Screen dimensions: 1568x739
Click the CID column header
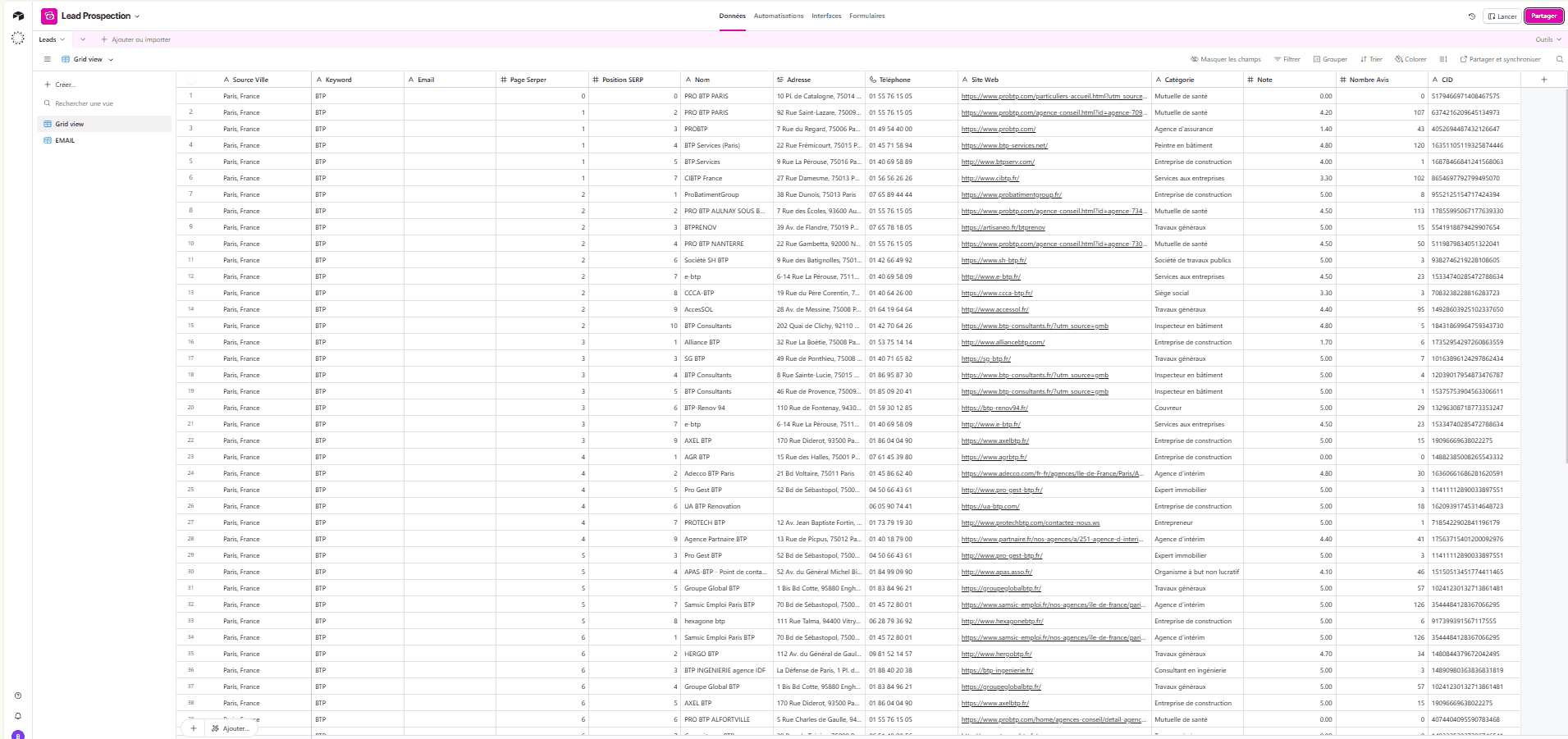(x=1474, y=80)
